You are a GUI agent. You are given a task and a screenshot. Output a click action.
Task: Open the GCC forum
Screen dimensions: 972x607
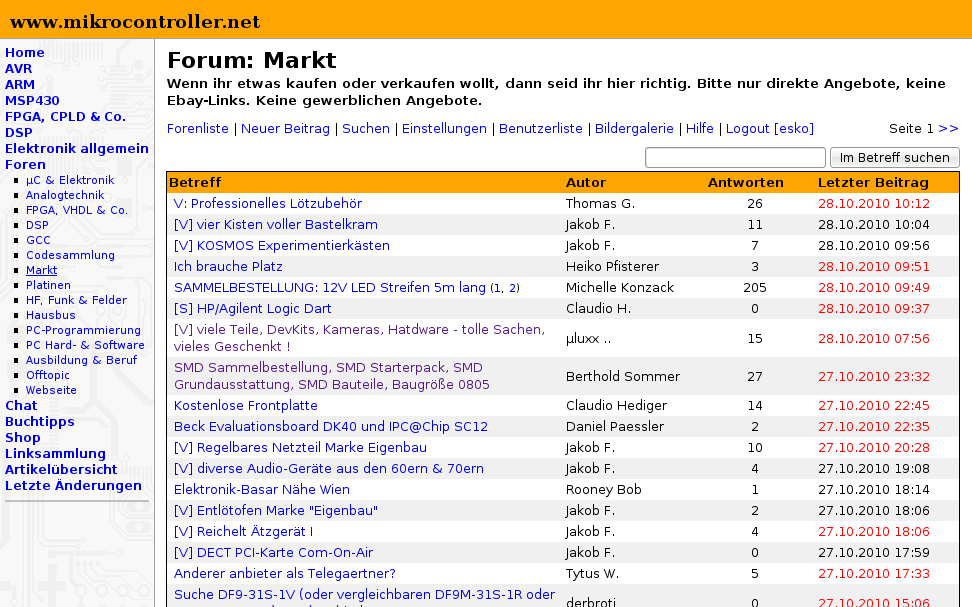point(38,240)
